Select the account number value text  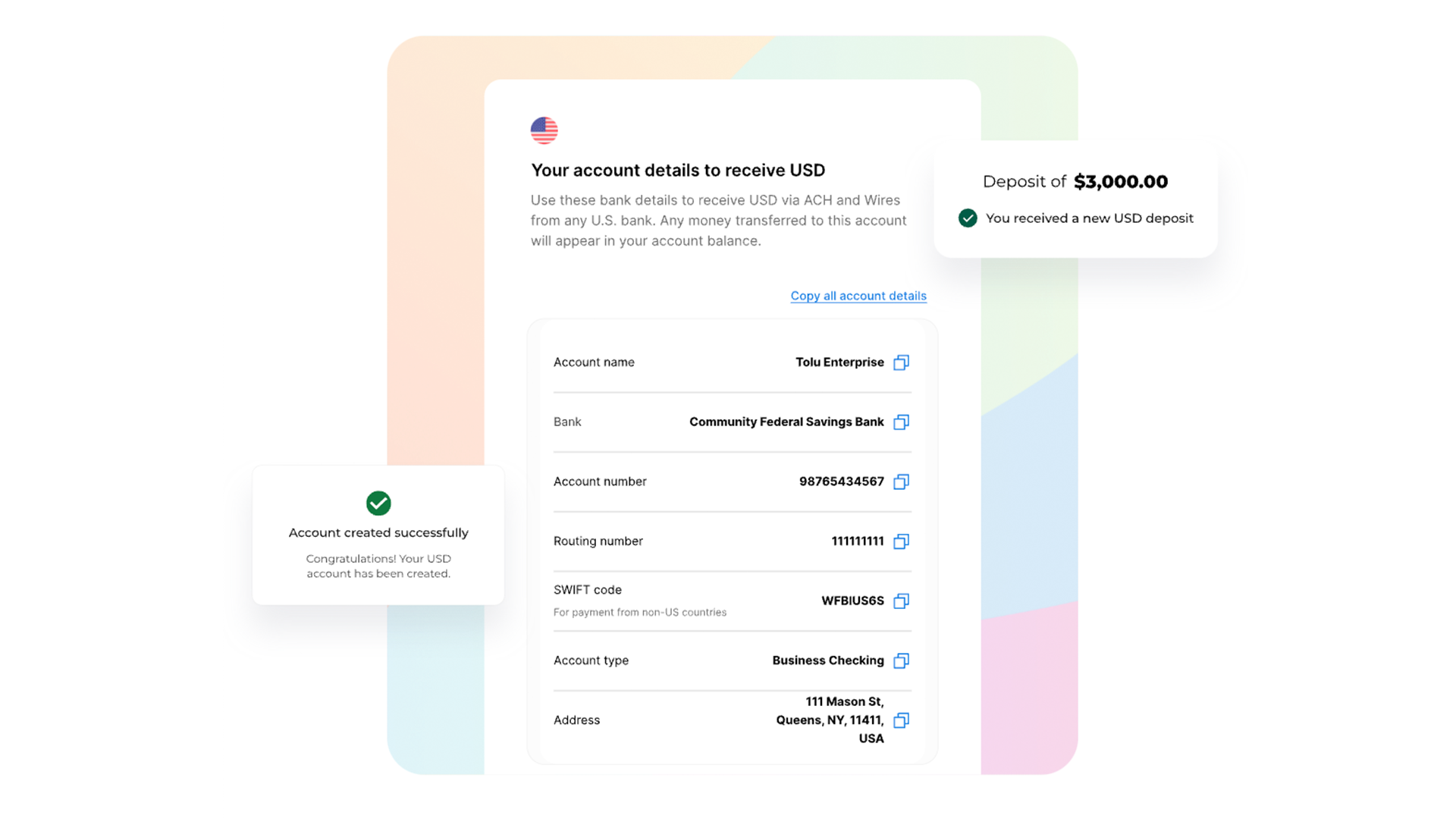pos(841,482)
